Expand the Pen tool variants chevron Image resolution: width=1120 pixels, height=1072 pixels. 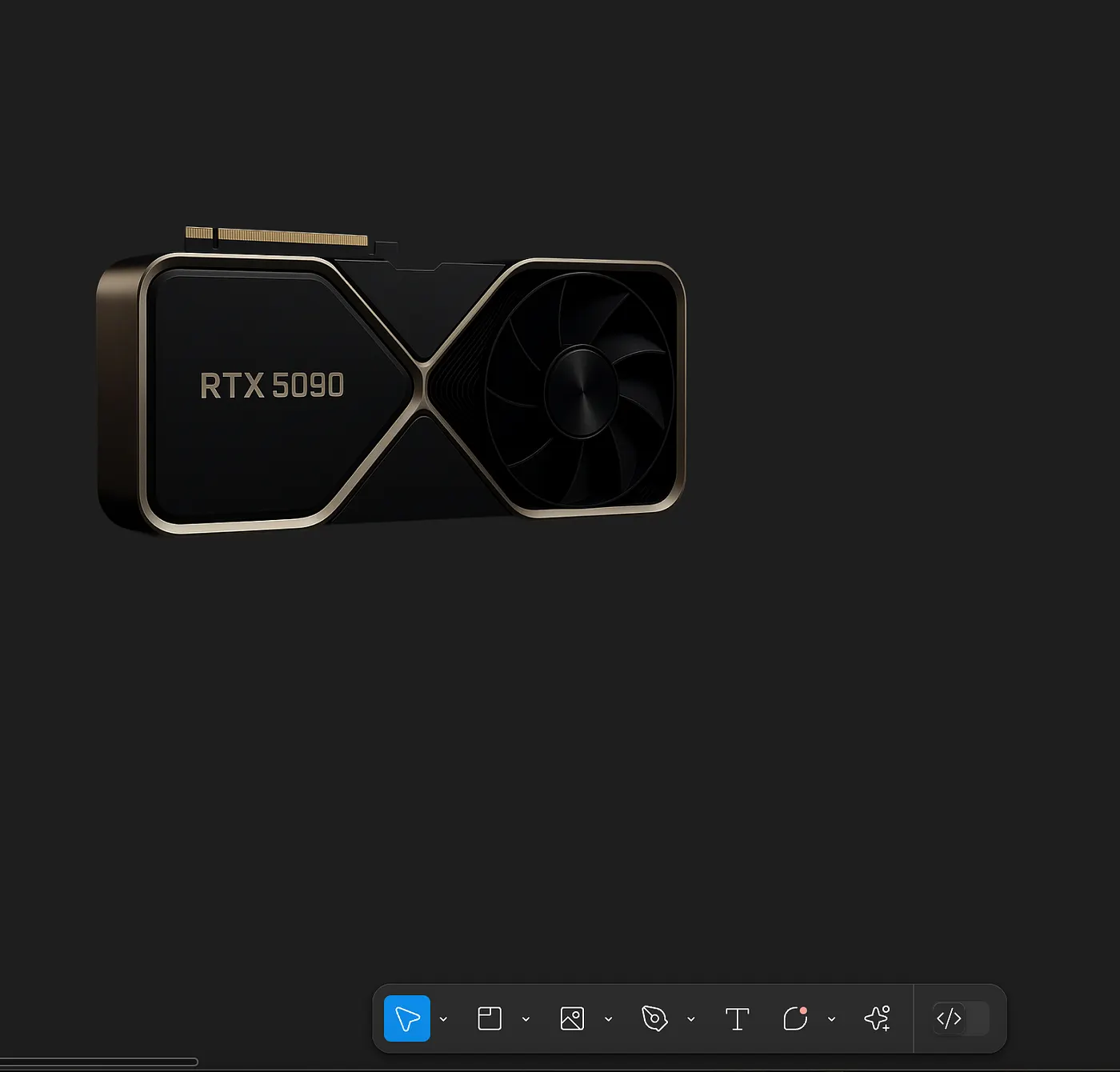691,1019
